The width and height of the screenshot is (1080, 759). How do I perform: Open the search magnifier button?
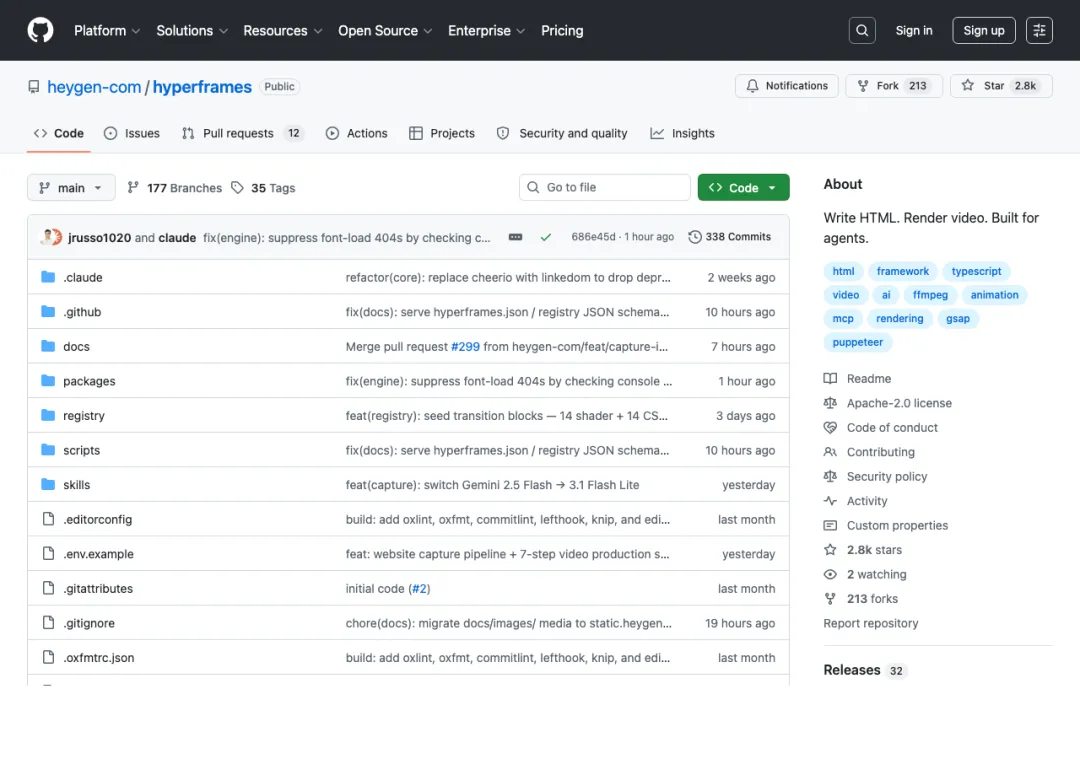click(x=862, y=30)
